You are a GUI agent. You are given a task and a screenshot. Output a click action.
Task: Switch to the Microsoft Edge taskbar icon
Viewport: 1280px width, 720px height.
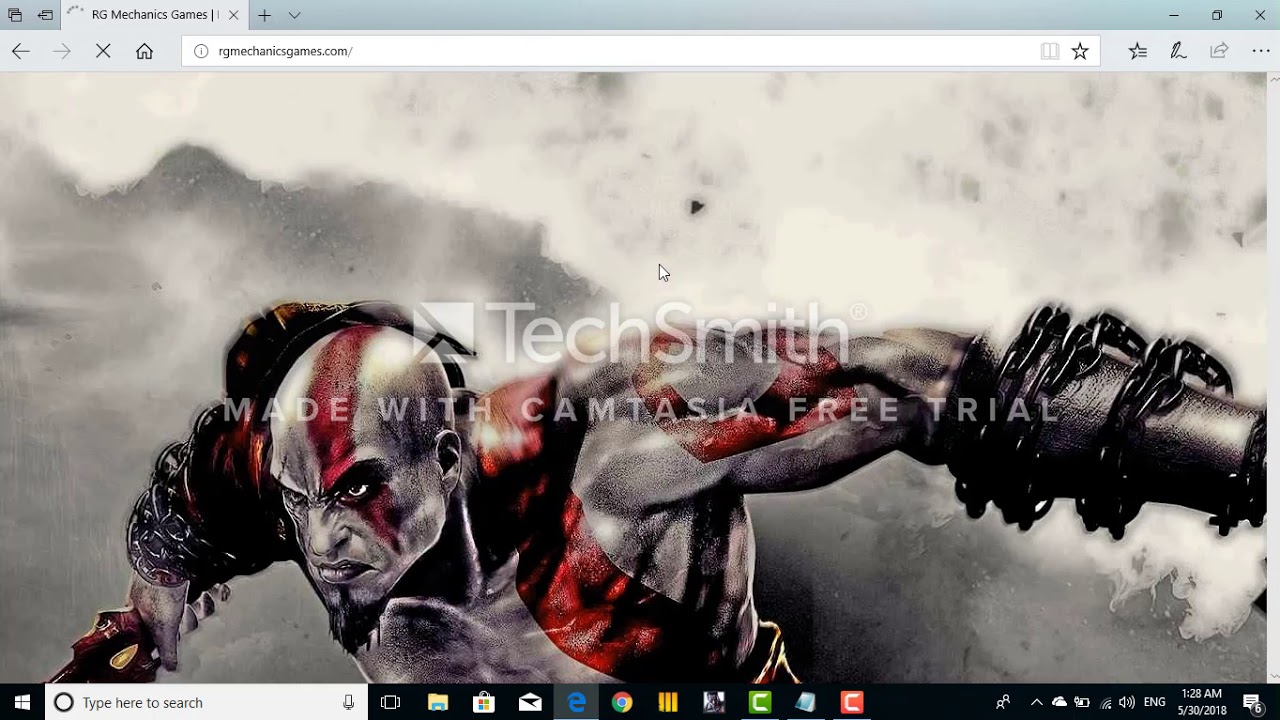click(576, 702)
